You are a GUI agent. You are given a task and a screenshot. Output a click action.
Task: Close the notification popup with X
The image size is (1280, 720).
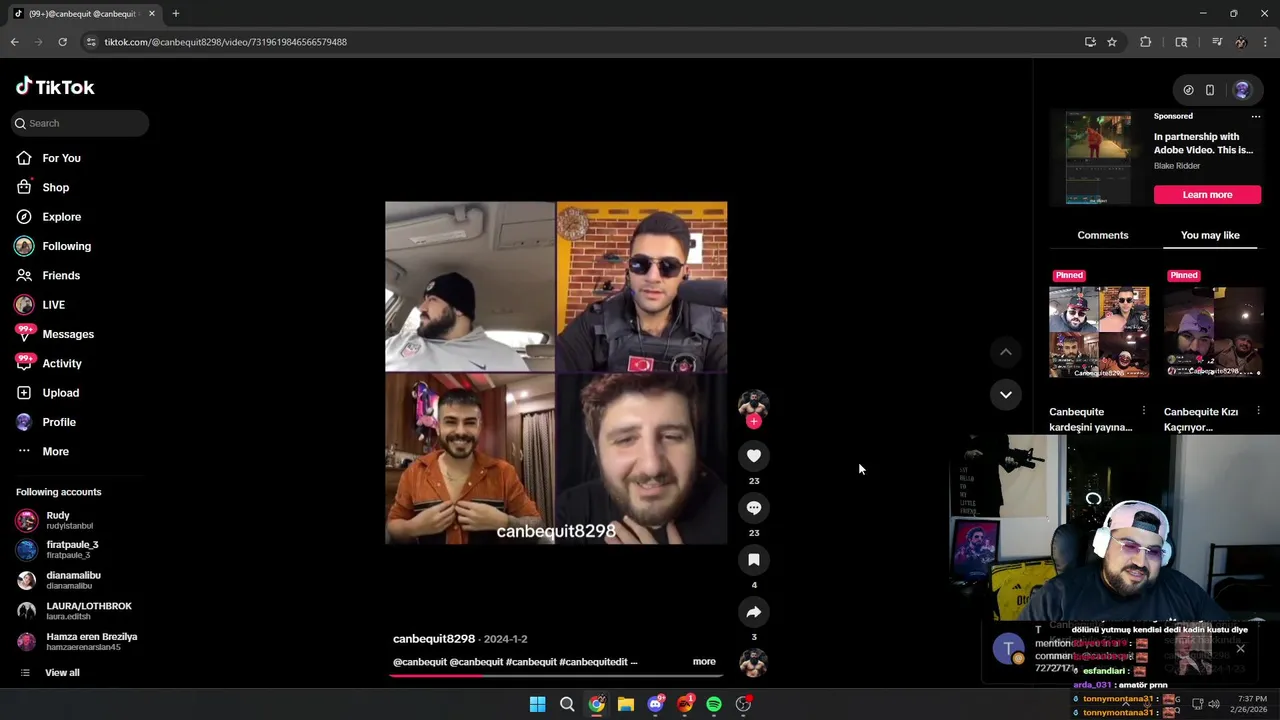(x=1240, y=649)
